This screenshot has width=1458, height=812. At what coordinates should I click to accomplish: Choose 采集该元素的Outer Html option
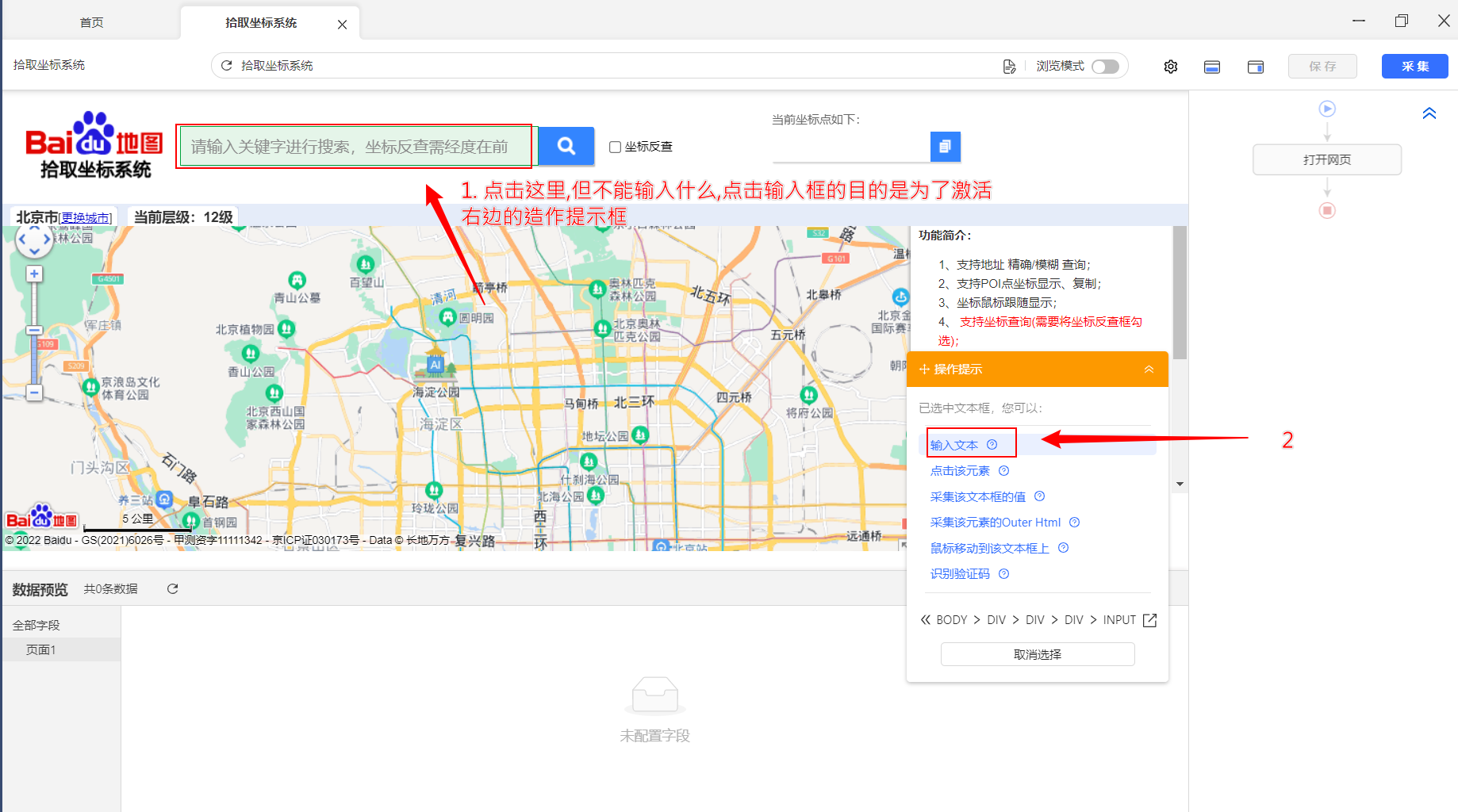coord(996,523)
